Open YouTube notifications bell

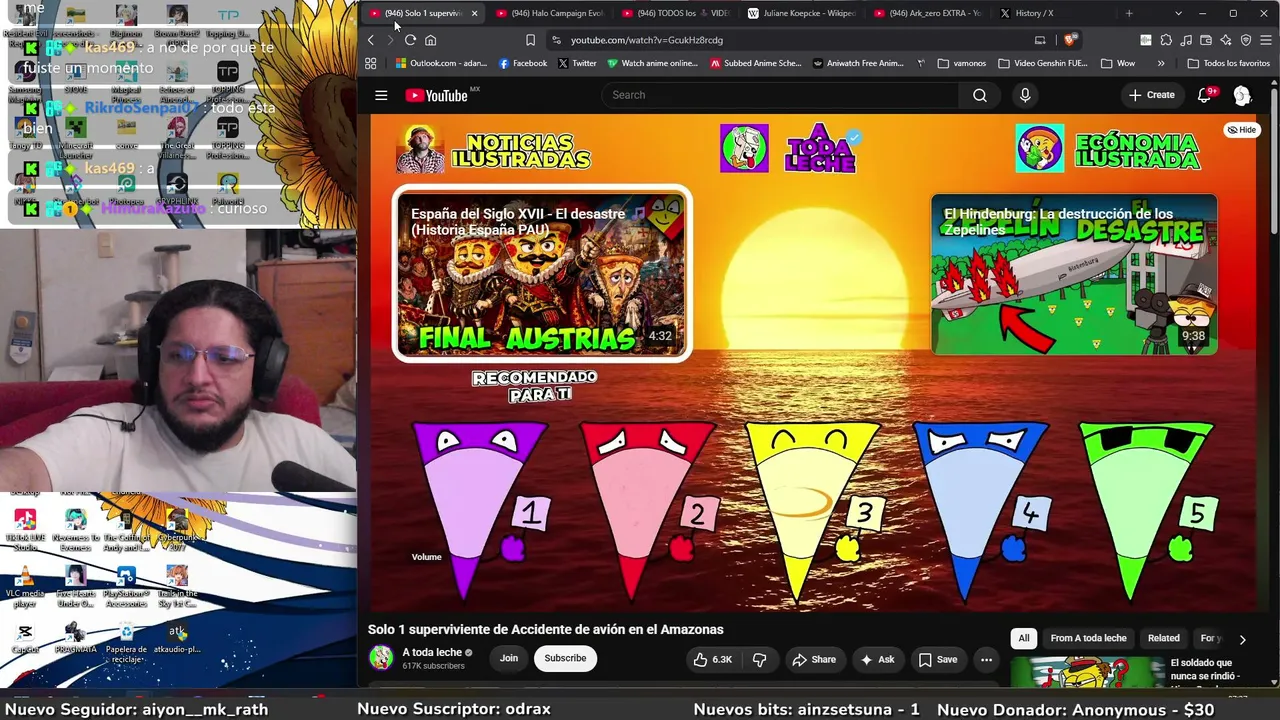[x=1205, y=95]
